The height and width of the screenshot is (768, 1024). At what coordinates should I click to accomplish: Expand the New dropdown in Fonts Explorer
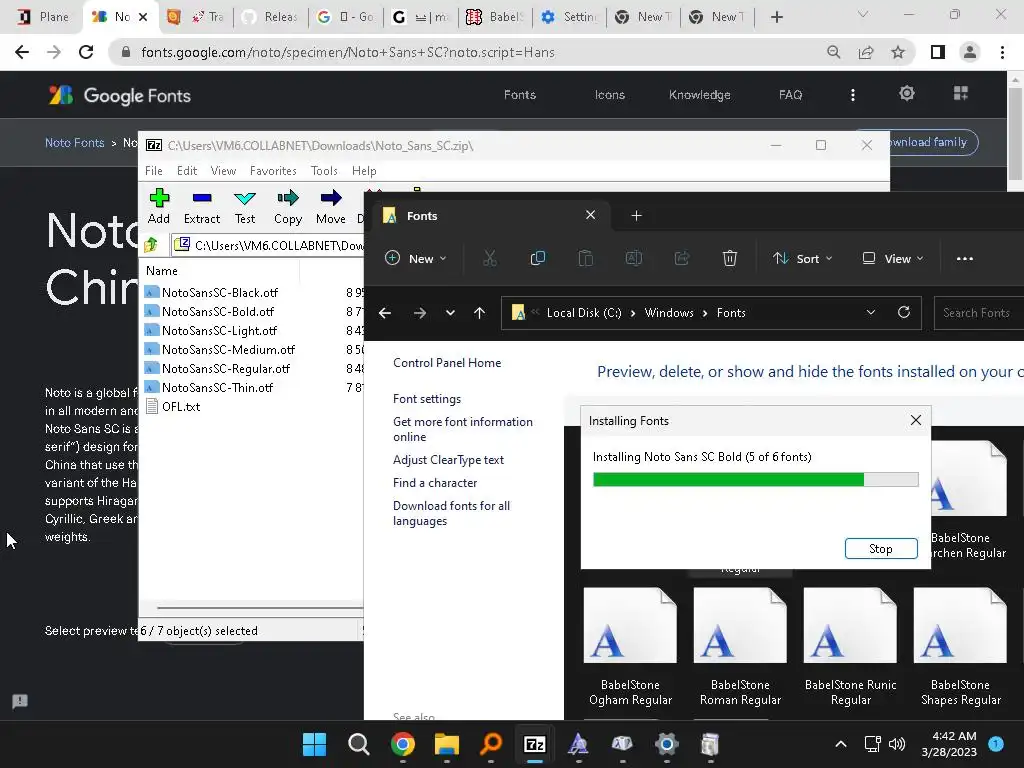click(x=416, y=259)
